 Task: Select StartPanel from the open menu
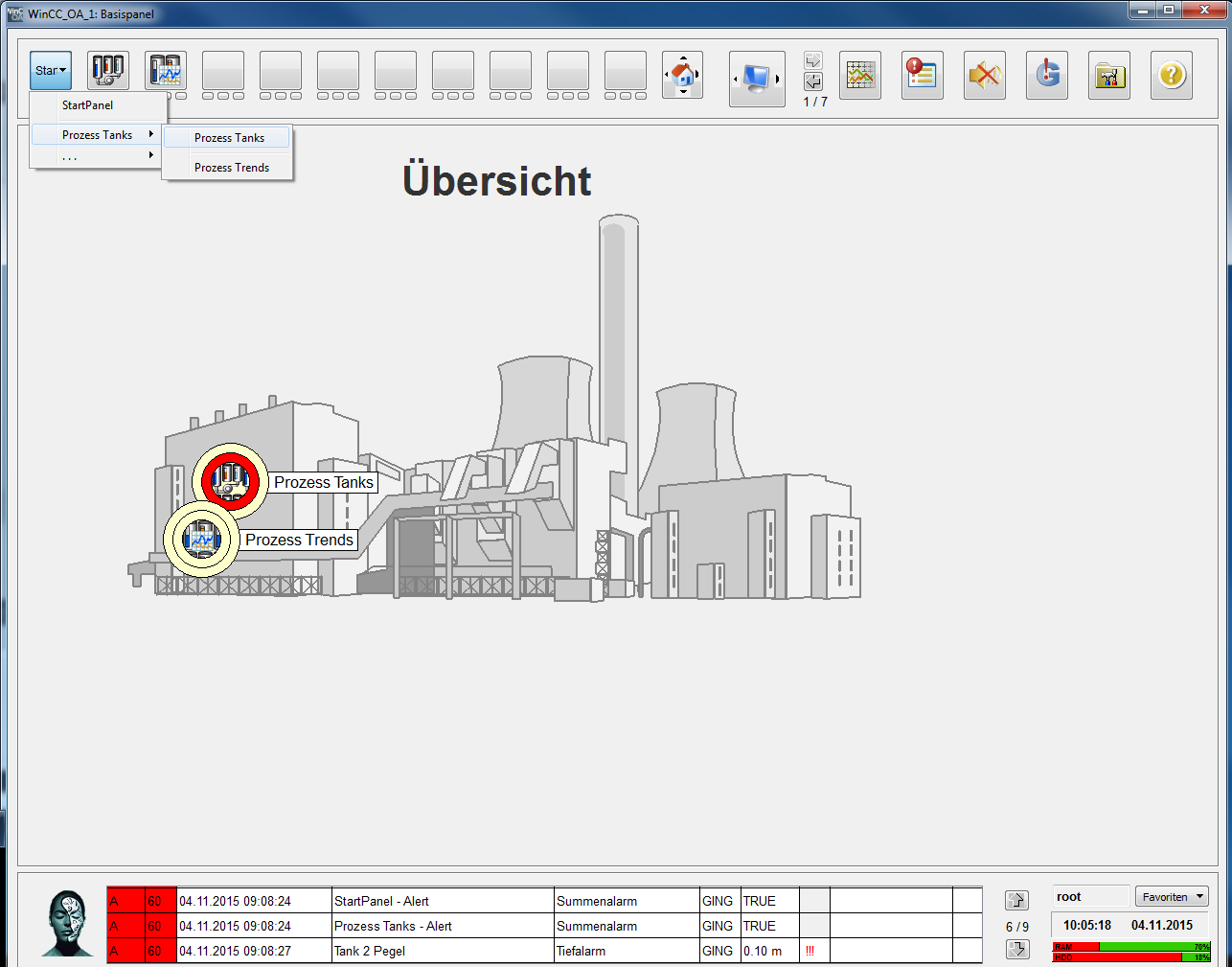[88, 105]
